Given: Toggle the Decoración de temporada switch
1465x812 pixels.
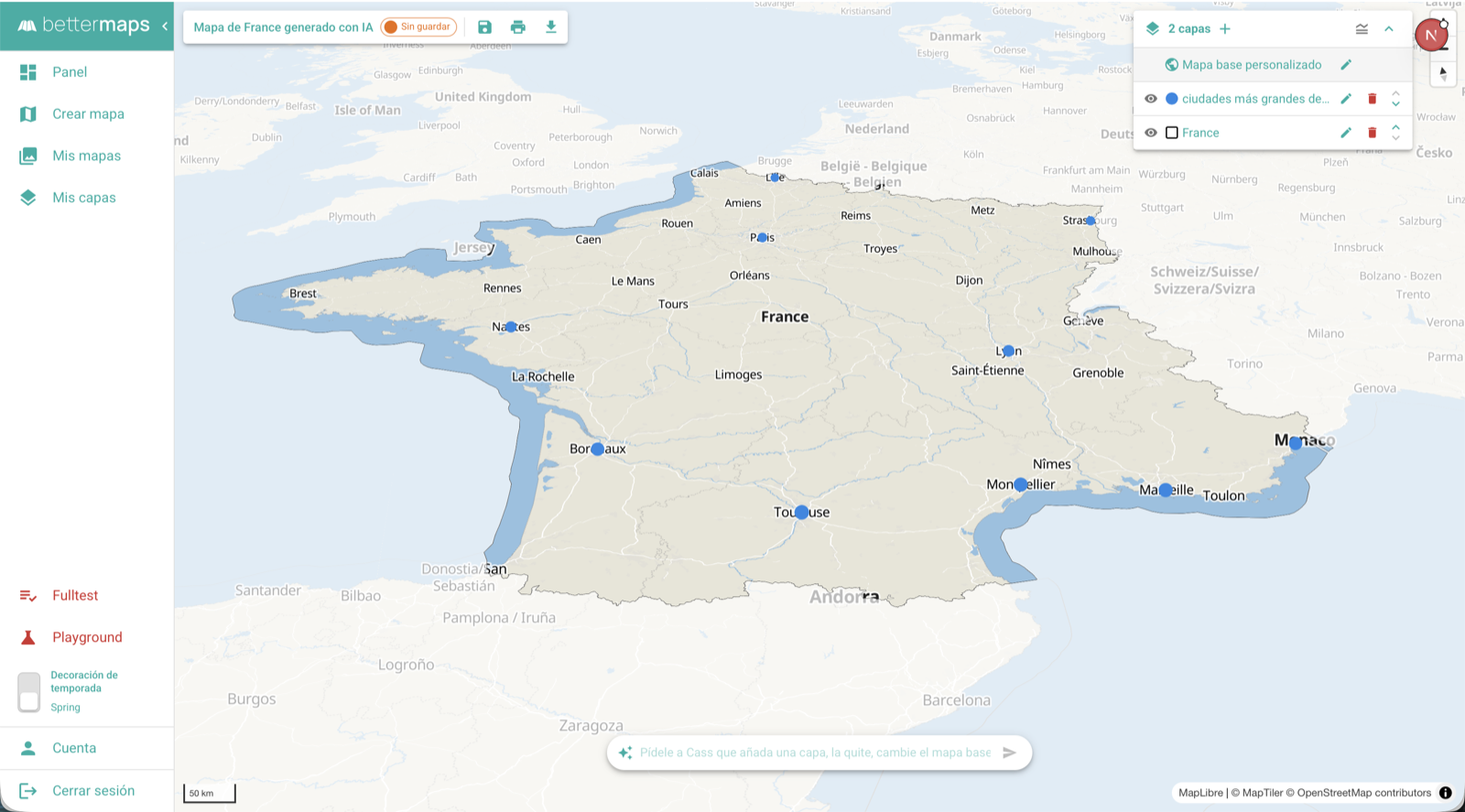Looking at the screenshot, I should click(29, 692).
